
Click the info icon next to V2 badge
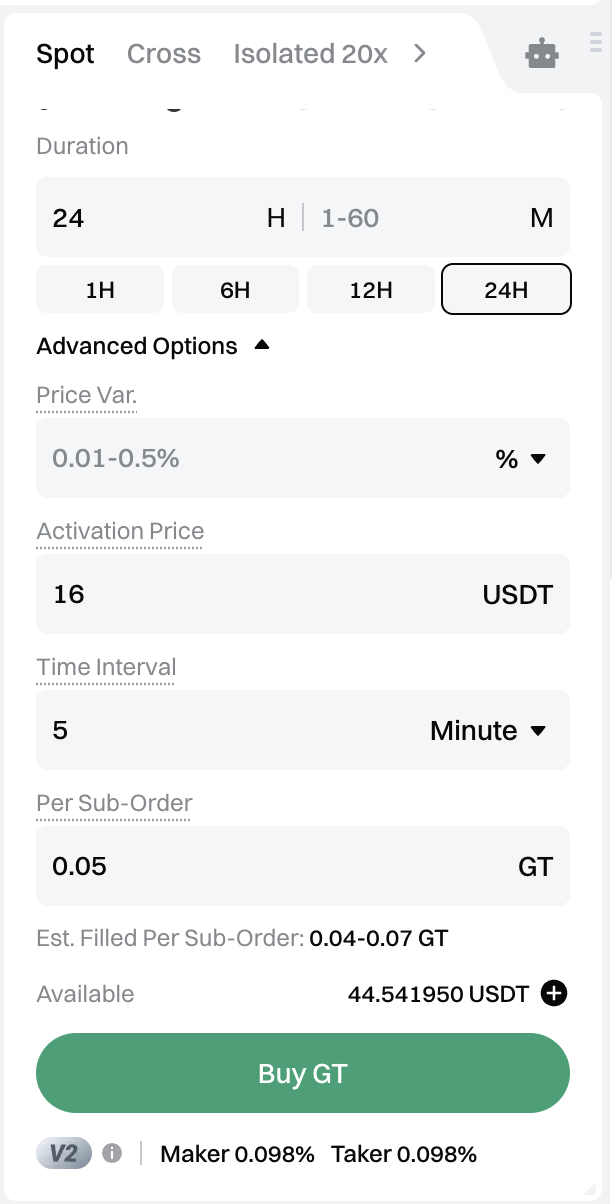pos(112,1154)
